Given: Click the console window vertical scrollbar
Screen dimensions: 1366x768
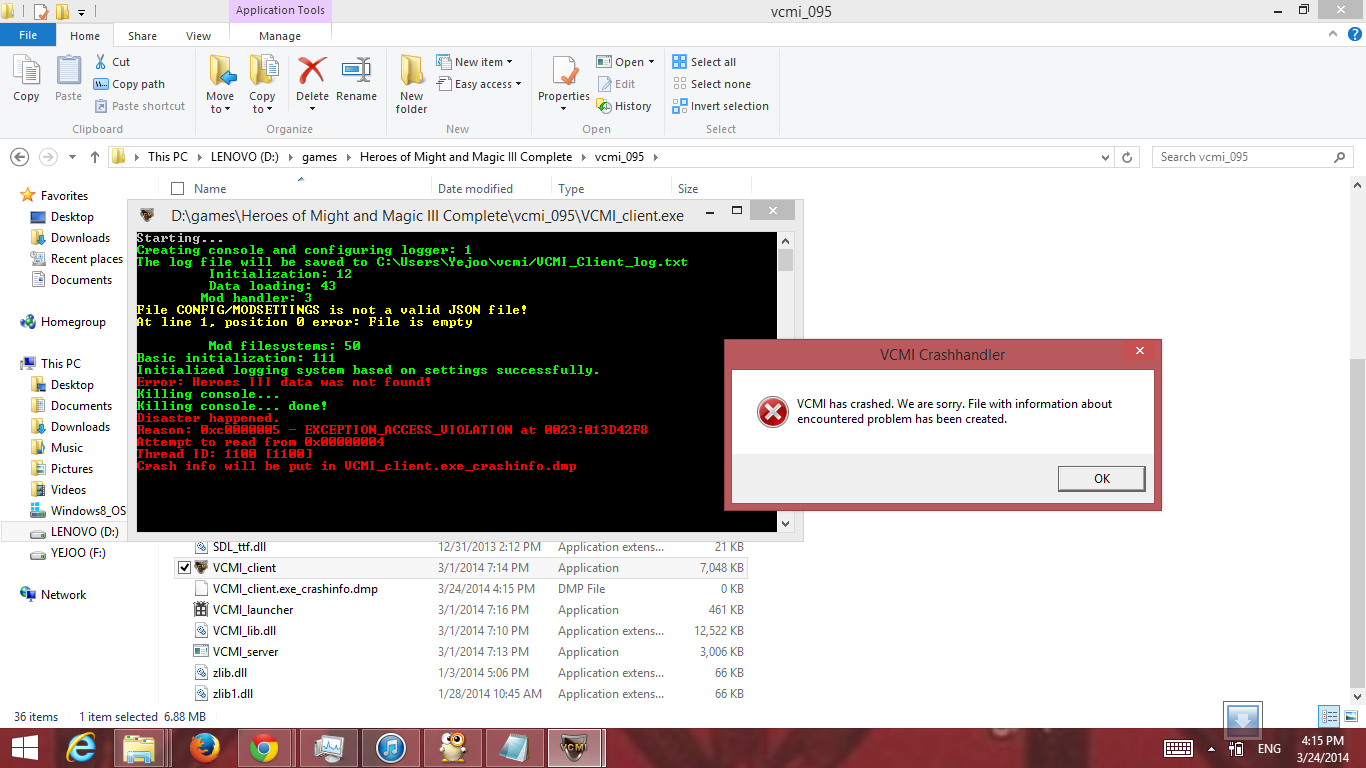Looking at the screenshot, I should [x=785, y=380].
